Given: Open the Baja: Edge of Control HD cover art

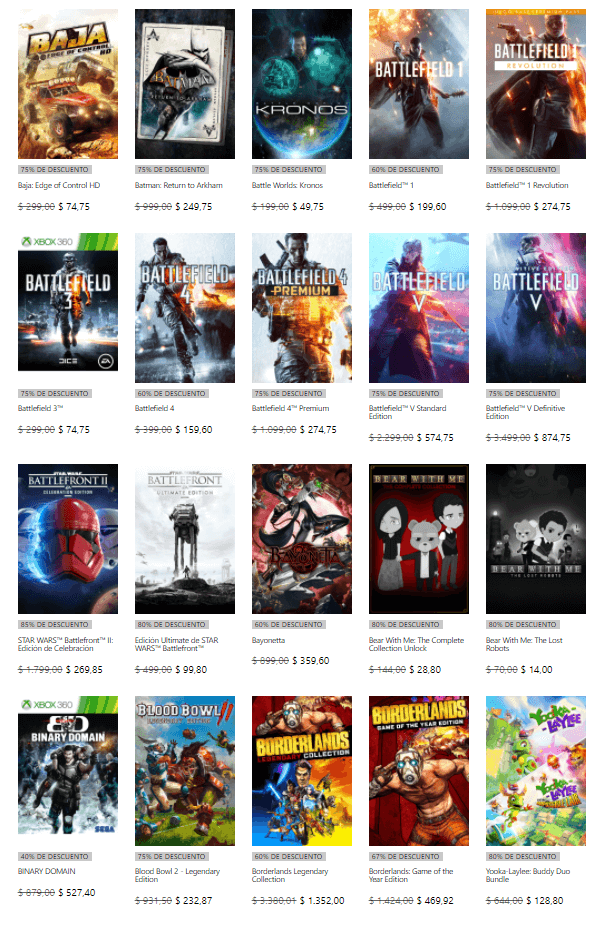Looking at the screenshot, I should point(68,84).
